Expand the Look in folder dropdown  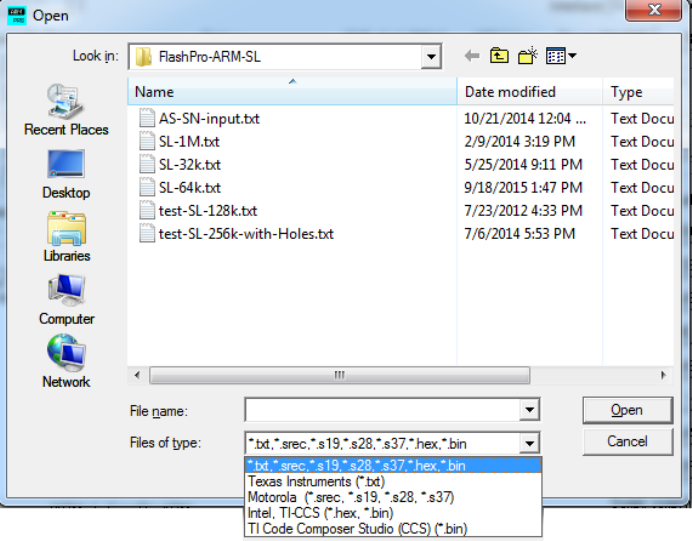(431, 56)
